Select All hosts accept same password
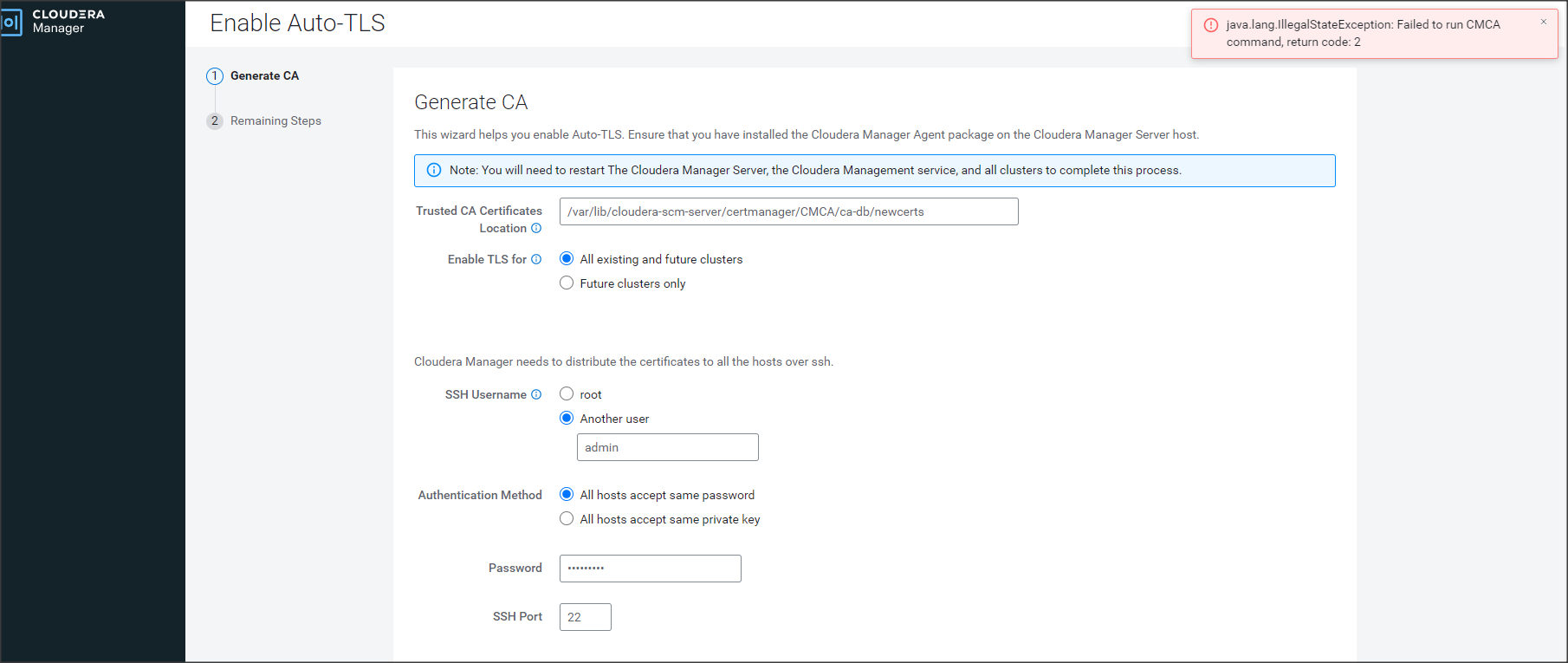 pyautogui.click(x=567, y=494)
